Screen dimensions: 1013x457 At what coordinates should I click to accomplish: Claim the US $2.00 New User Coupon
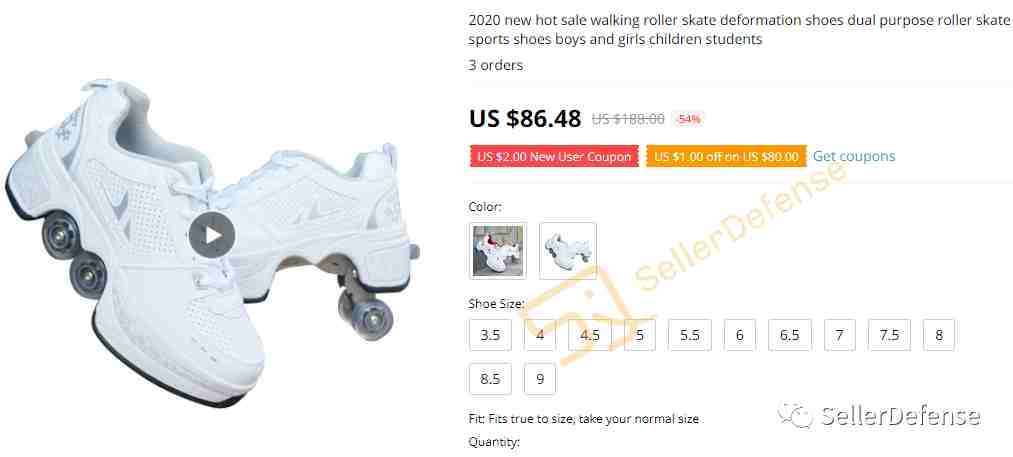pos(554,156)
